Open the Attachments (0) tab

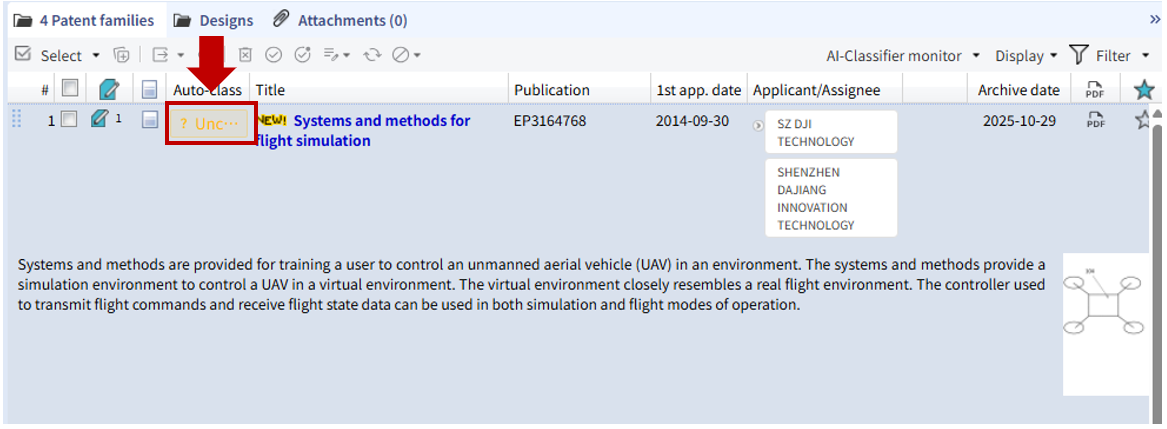tap(341, 20)
